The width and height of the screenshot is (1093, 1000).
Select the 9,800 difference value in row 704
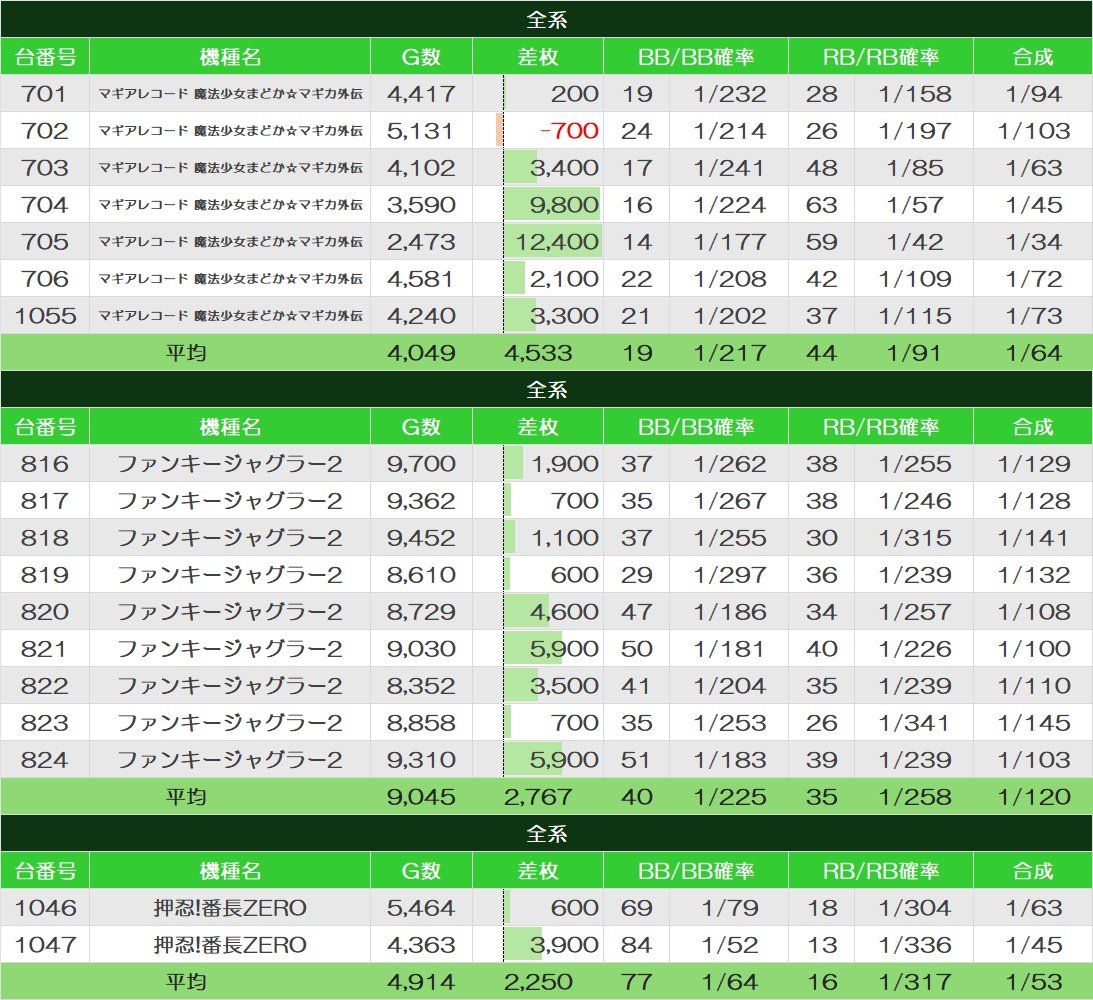pyautogui.click(x=564, y=204)
